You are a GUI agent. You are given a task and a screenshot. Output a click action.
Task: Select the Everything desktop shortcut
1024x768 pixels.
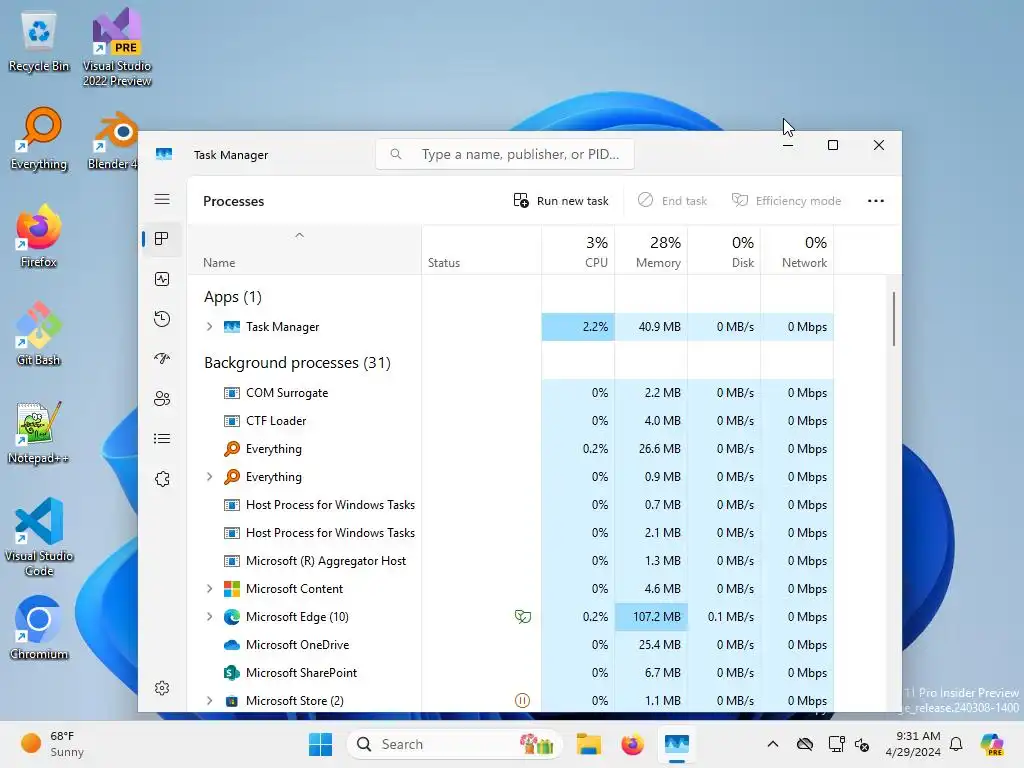[39, 139]
